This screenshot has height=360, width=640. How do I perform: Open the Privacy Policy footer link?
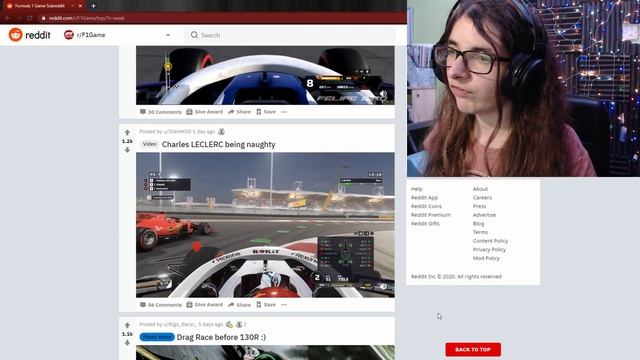coord(489,249)
